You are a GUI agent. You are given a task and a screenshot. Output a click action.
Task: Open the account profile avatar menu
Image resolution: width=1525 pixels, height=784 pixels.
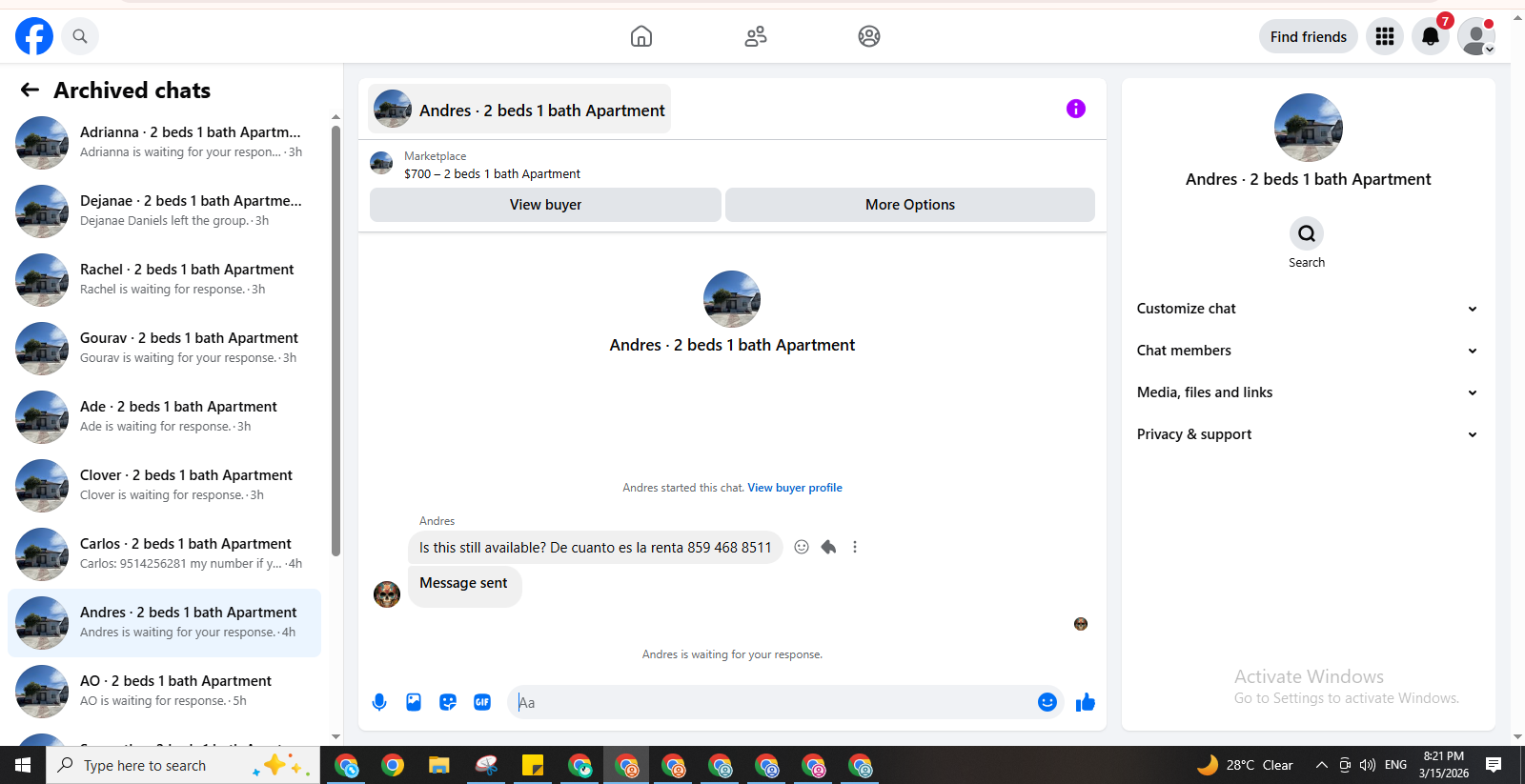(1476, 36)
